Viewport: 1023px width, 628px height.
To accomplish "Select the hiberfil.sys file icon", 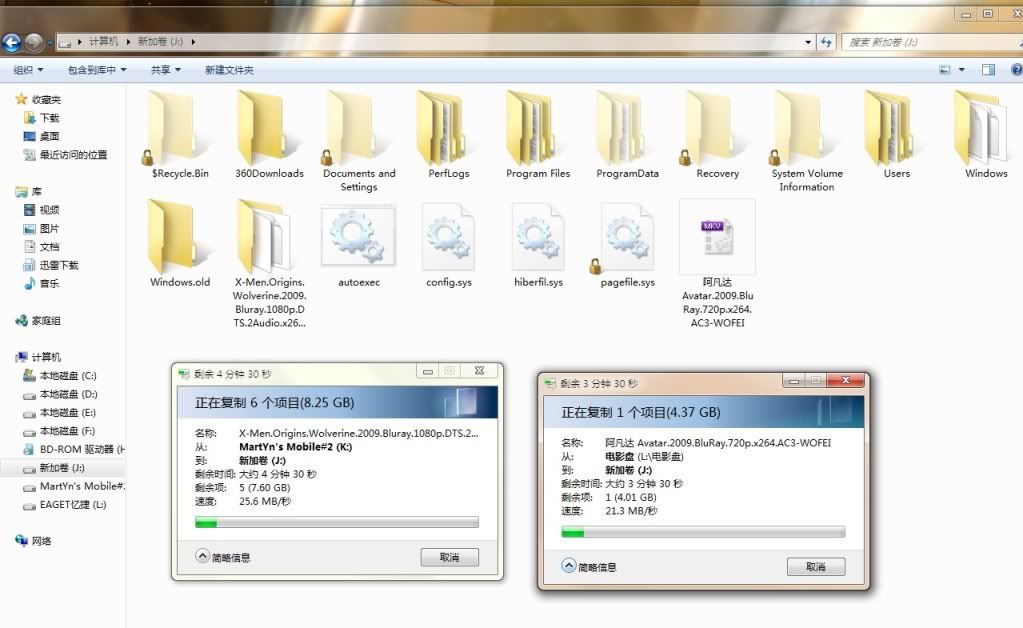I will pos(536,237).
